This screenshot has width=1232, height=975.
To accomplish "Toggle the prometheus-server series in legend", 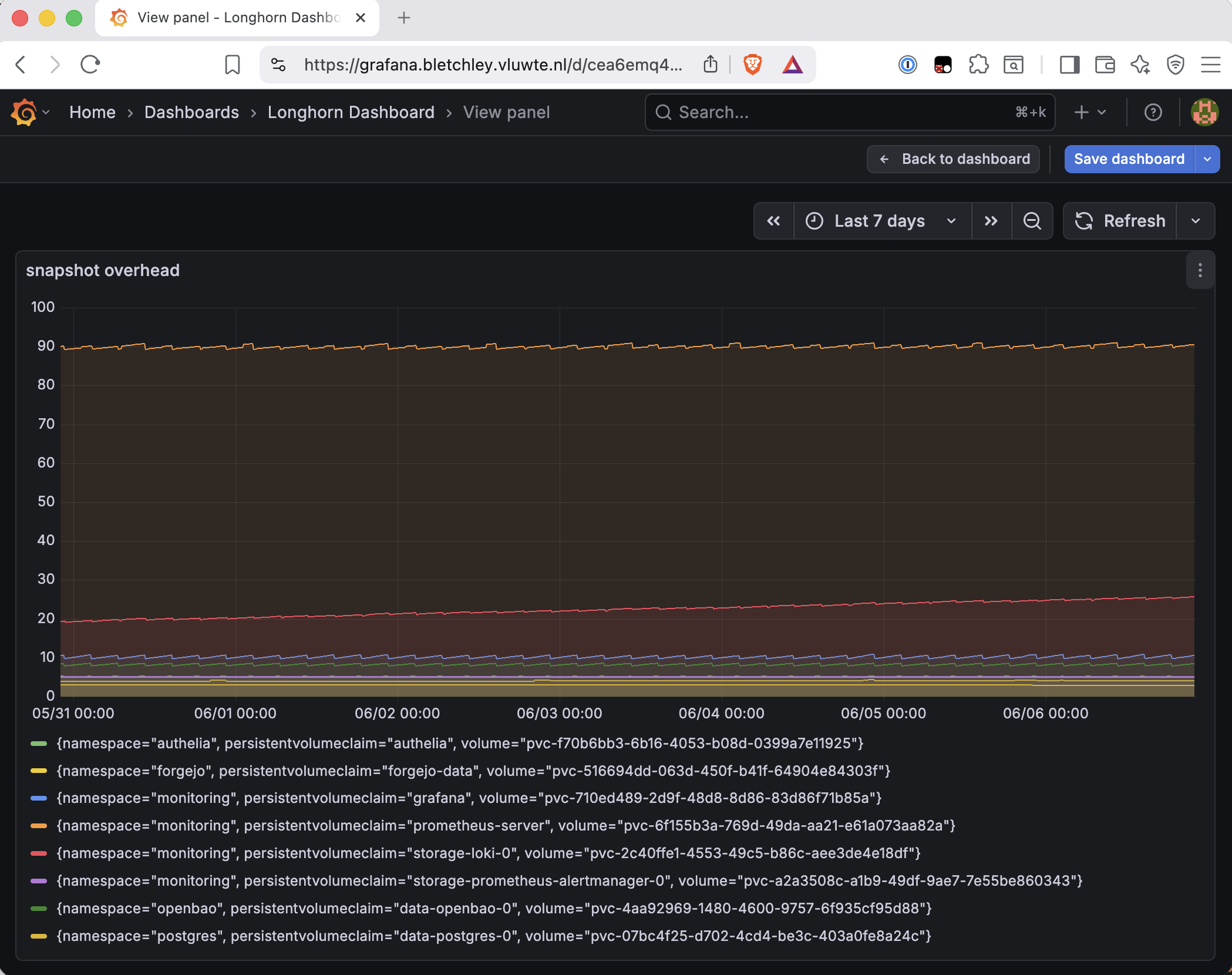I will pyautogui.click(x=506, y=826).
